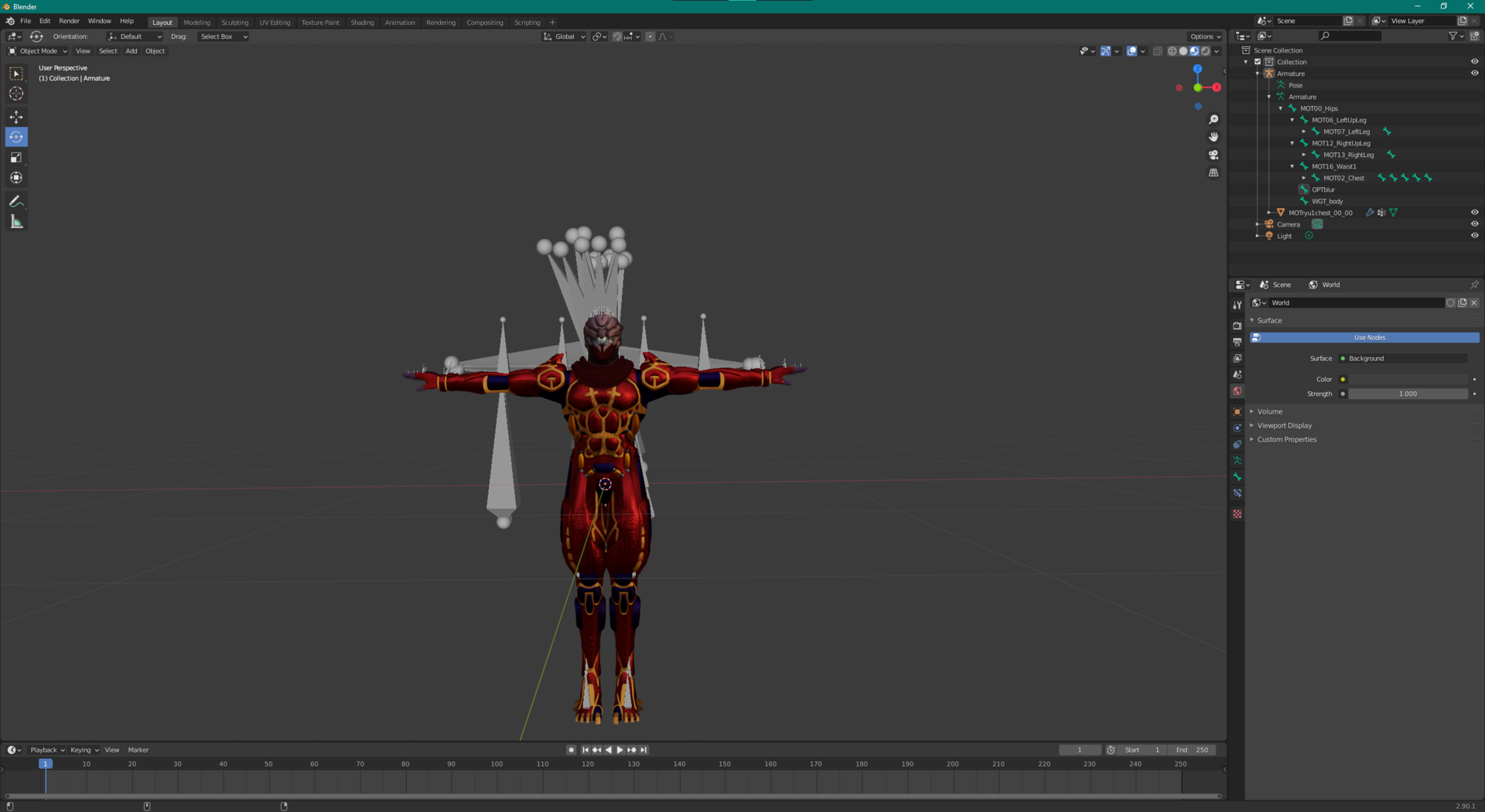
Task: Open the Render properties tab
Action: tap(1237, 326)
